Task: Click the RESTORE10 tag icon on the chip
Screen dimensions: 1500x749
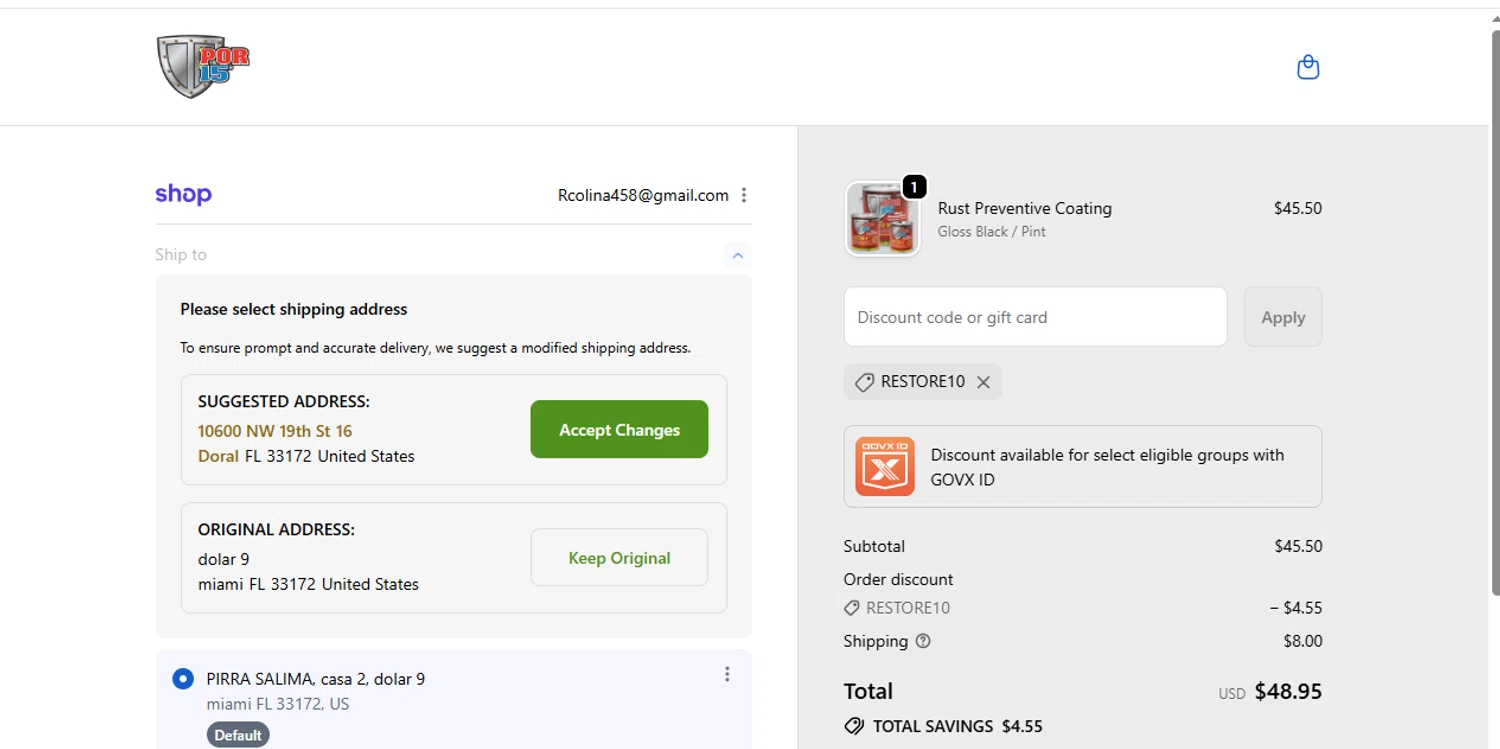Action: click(864, 382)
